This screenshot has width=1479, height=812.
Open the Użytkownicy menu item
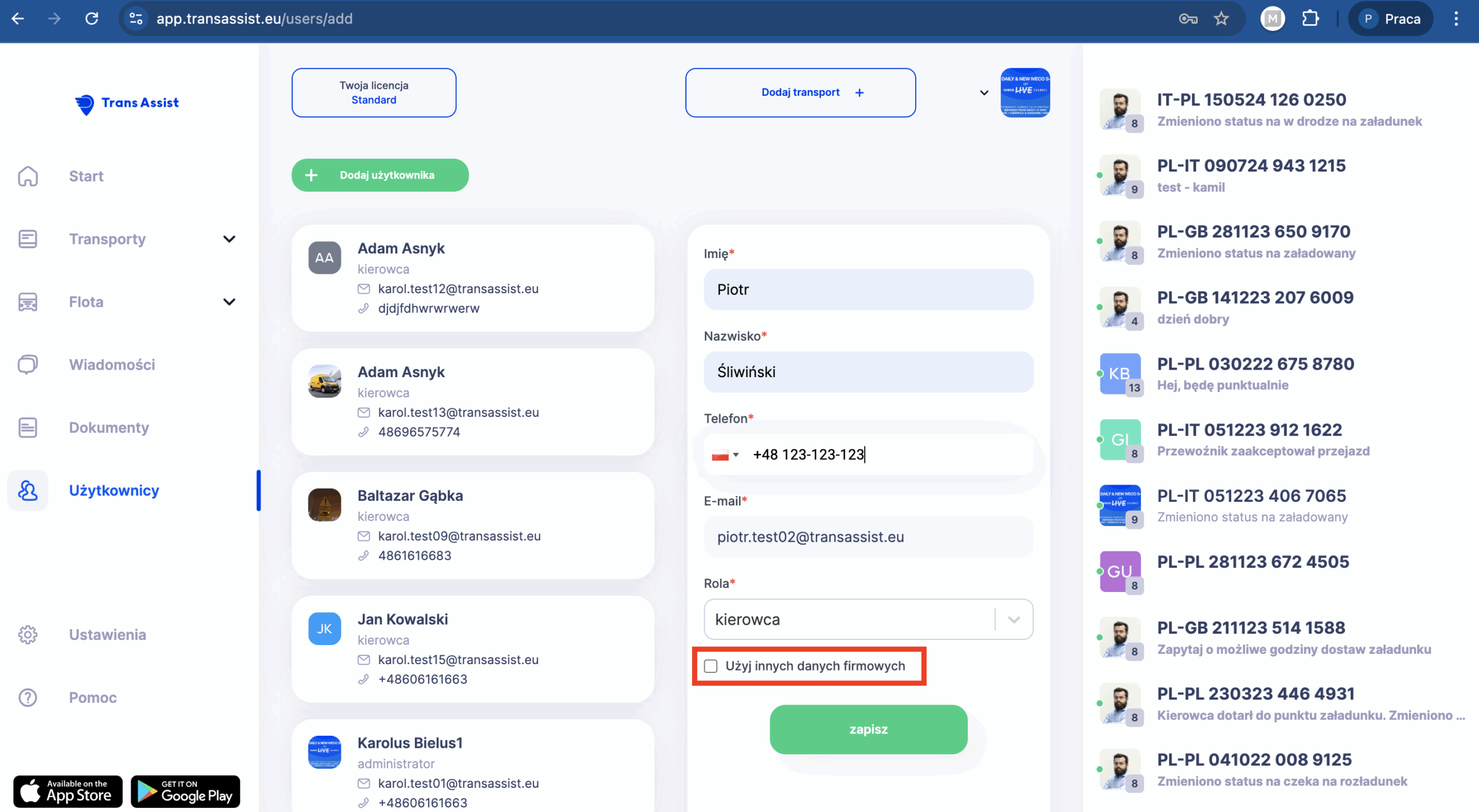pos(114,490)
